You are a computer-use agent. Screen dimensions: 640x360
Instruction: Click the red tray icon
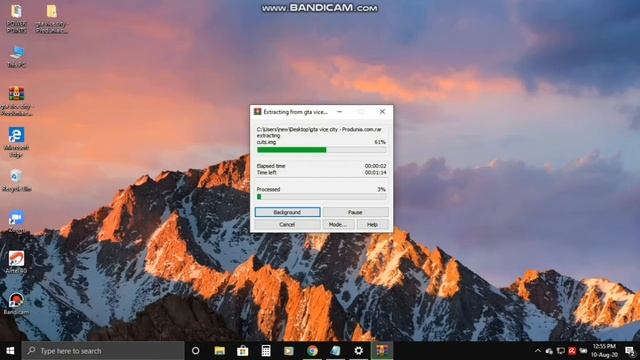click(x=572, y=351)
